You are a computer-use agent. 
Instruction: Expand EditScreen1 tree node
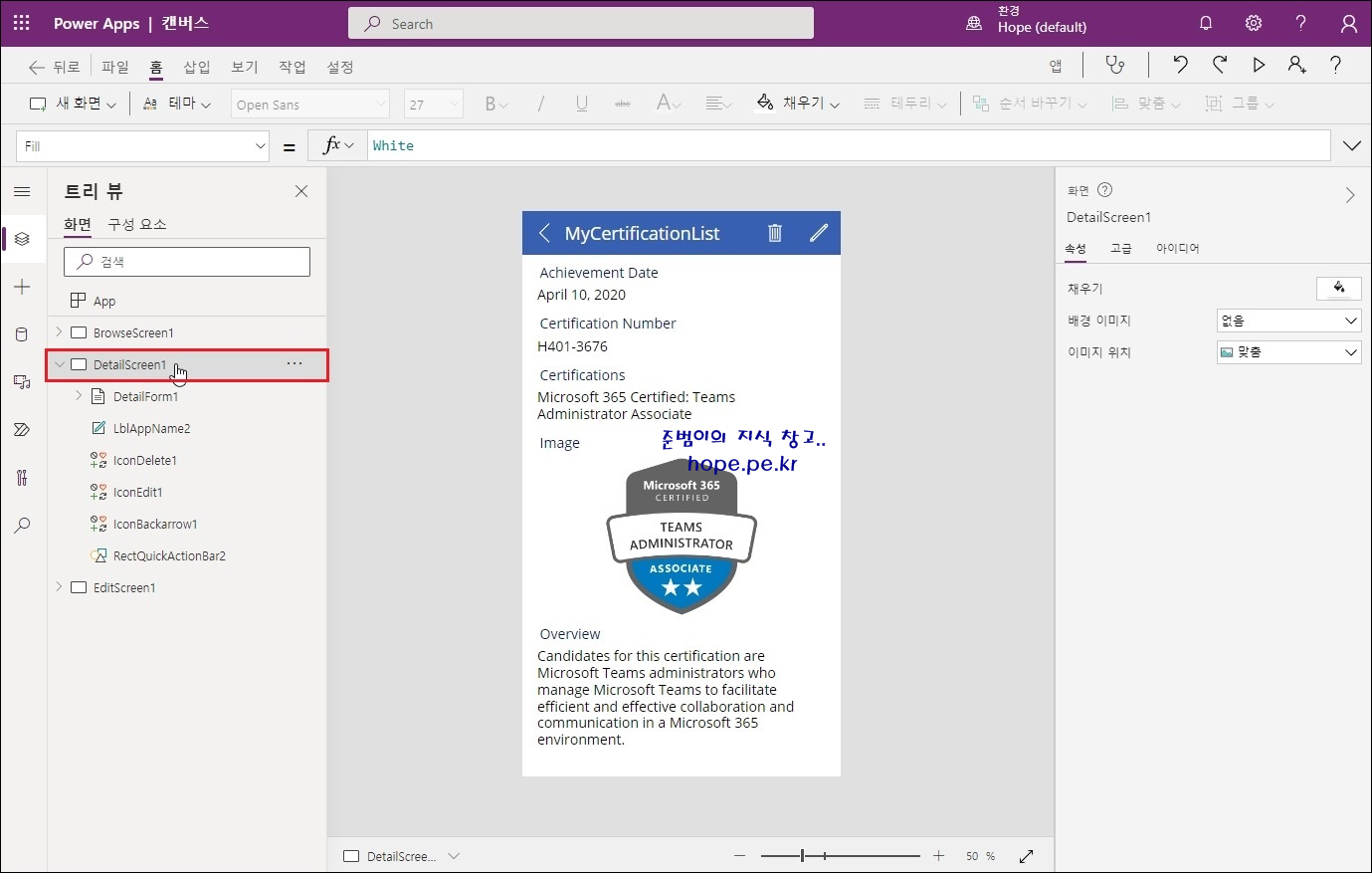tap(59, 586)
